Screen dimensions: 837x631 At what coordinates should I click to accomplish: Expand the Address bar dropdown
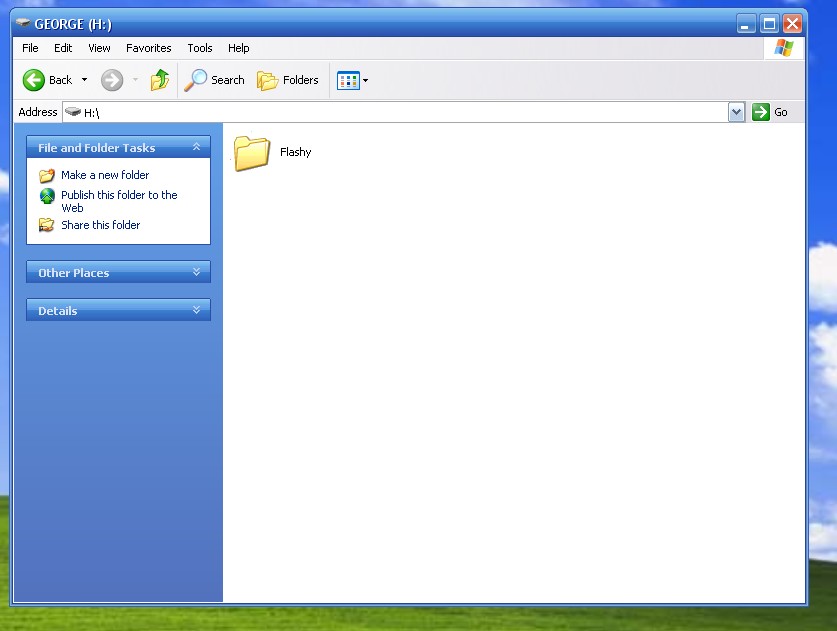click(x=737, y=112)
